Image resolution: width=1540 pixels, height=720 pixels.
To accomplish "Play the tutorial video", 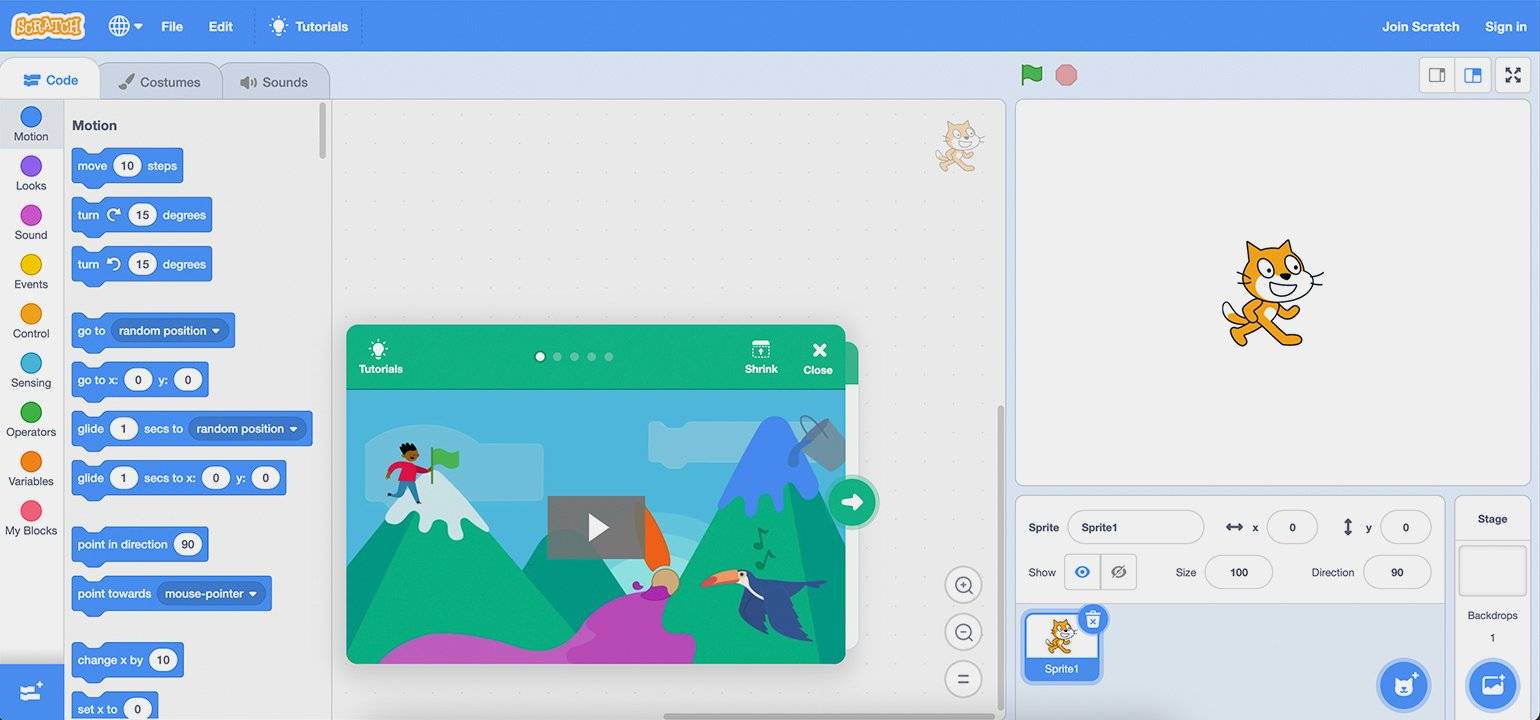I will 596,527.
